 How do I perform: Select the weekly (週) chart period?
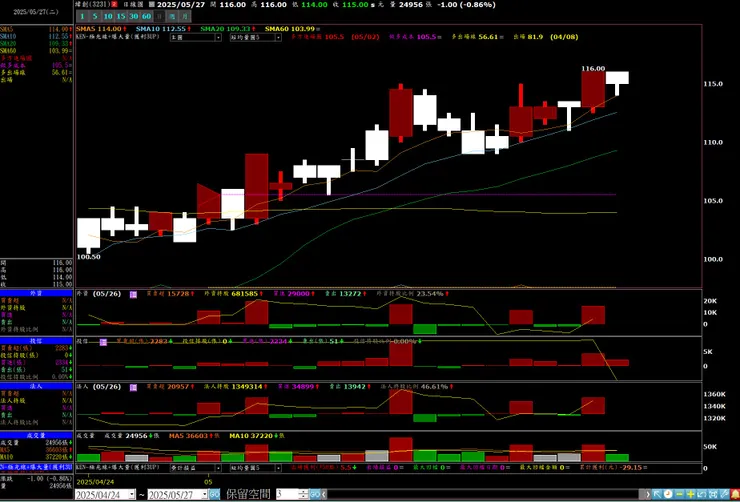coord(173,16)
